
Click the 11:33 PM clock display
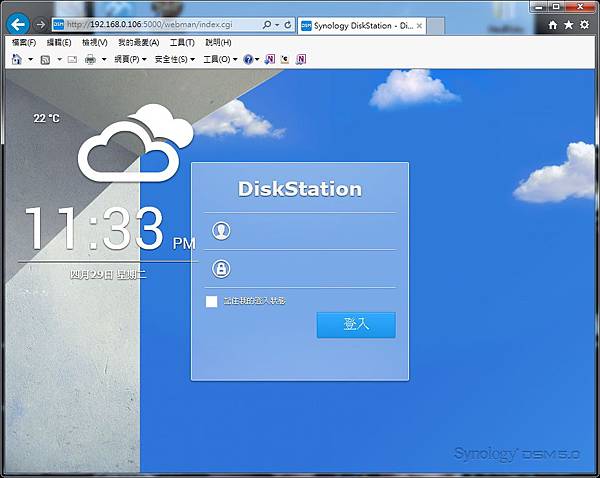pos(110,229)
